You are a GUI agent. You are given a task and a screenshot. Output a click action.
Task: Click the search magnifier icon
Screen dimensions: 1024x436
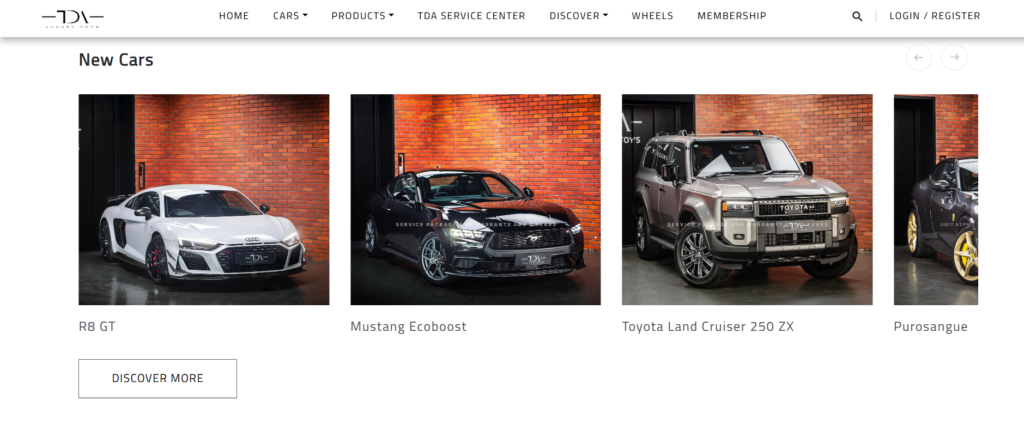coord(857,16)
